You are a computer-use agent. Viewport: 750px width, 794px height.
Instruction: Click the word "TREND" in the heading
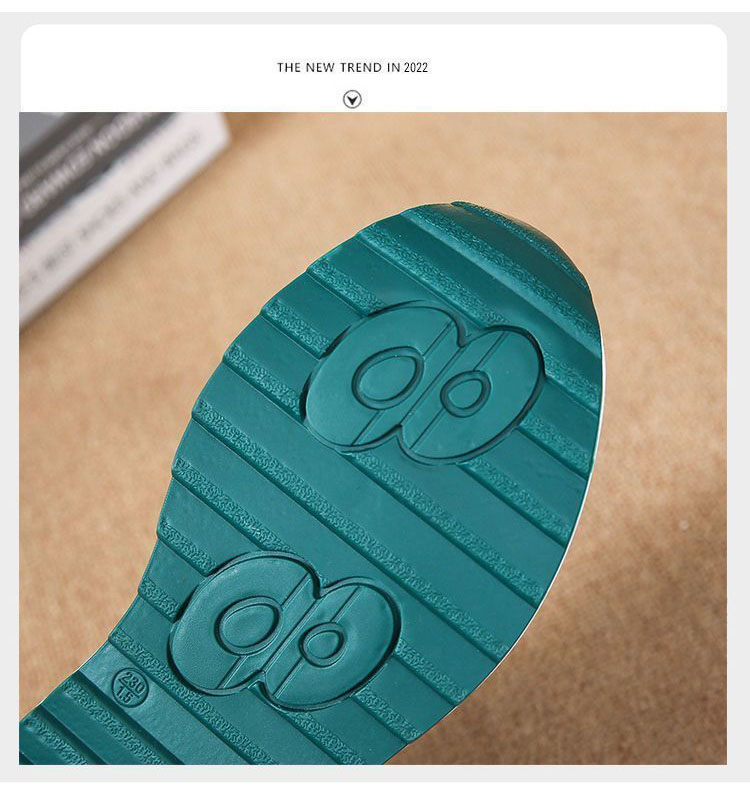(x=361, y=67)
